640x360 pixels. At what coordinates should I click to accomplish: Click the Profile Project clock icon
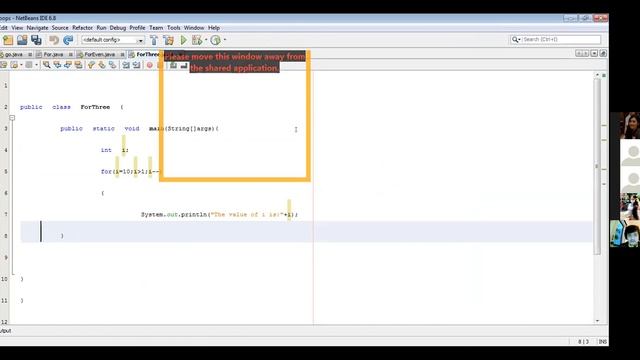point(216,40)
